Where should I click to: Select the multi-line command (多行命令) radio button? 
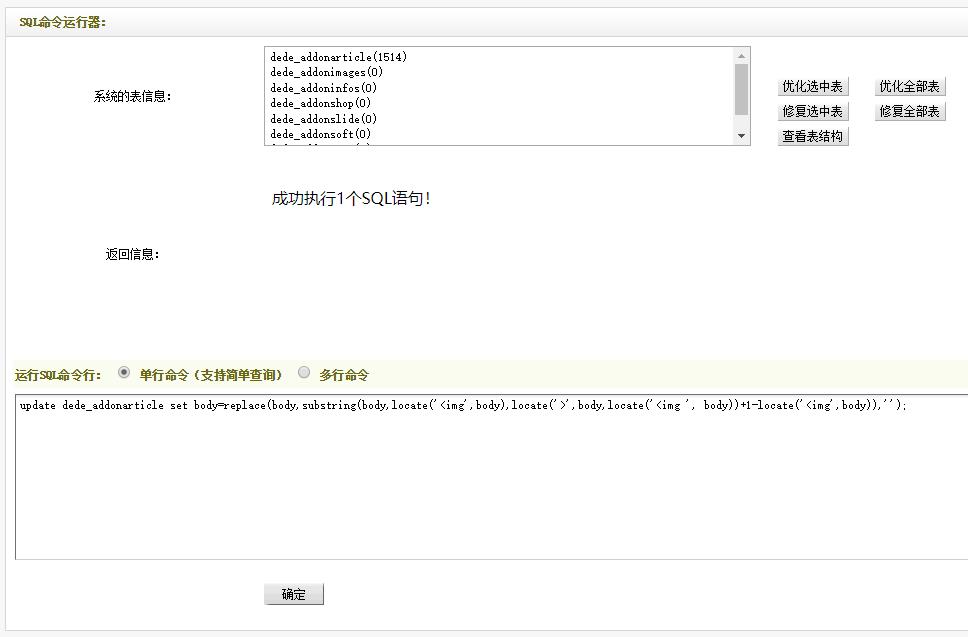(x=304, y=372)
